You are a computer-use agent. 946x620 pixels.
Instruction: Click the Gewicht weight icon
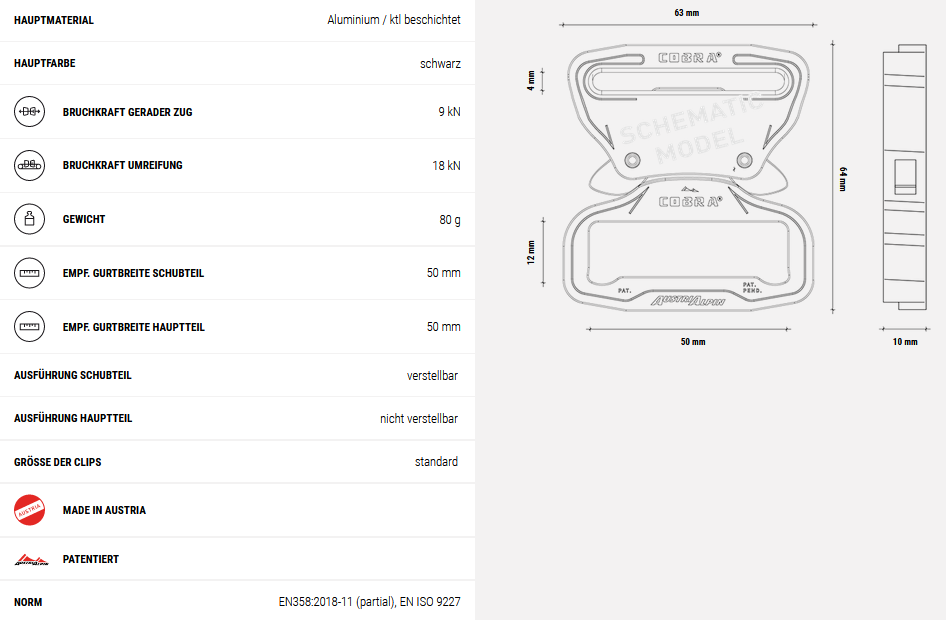click(x=30, y=219)
